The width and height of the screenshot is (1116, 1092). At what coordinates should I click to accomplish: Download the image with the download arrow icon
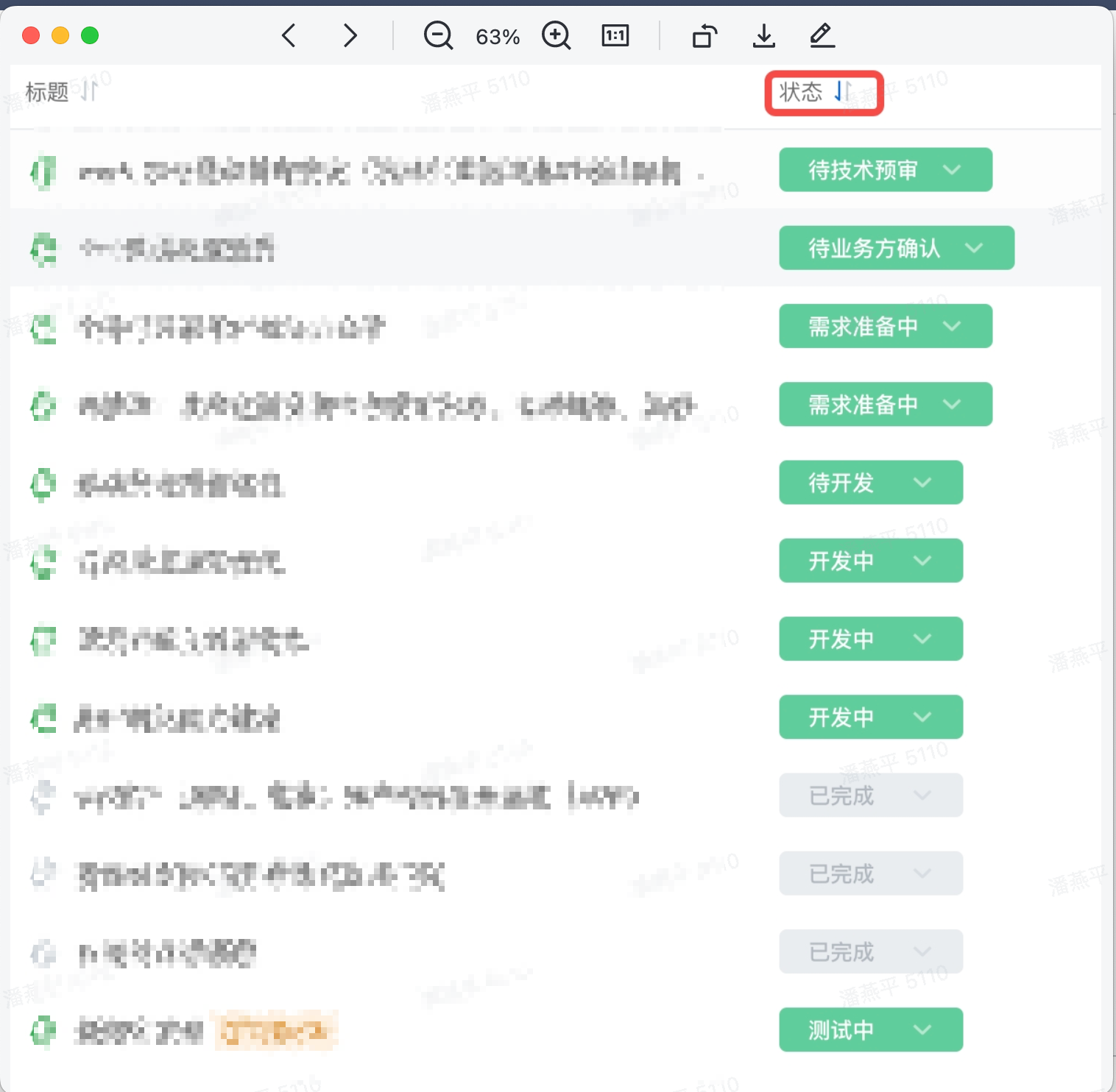click(x=764, y=35)
